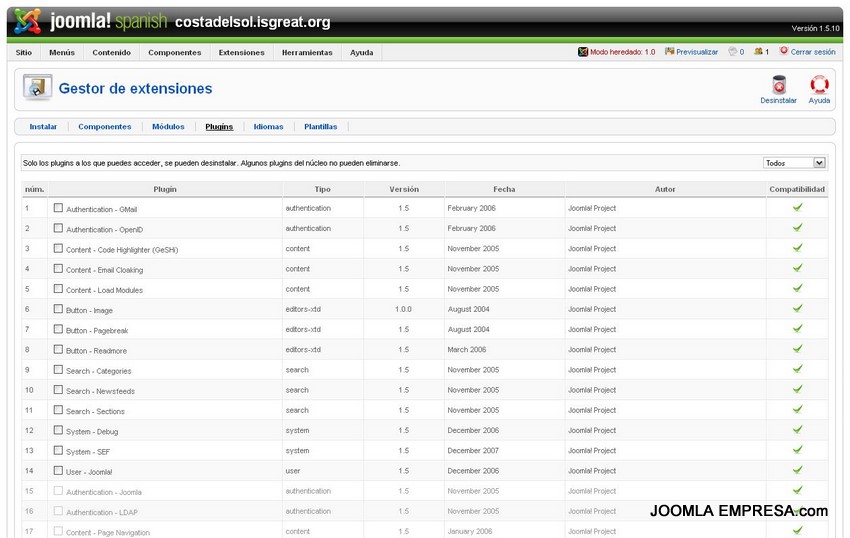Viewport: 850px width, 538px height.
Task: Click compatibility checkmark for Button - Pagebreak
Action: [797, 329]
